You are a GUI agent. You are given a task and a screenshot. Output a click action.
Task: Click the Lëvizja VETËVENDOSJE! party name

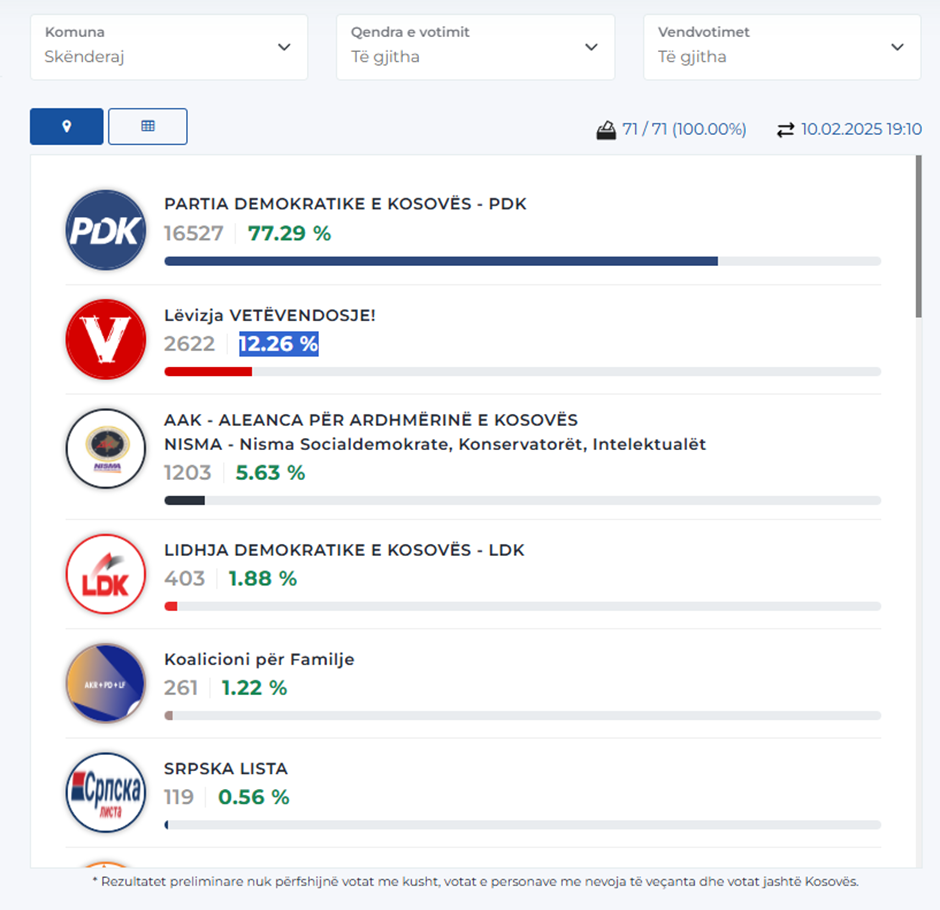coord(270,315)
